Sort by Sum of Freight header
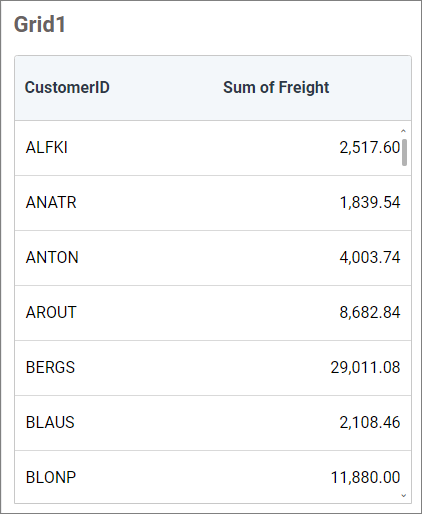This screenshot has height=514, width=422. pyautogui.click(x=276, y=87)
